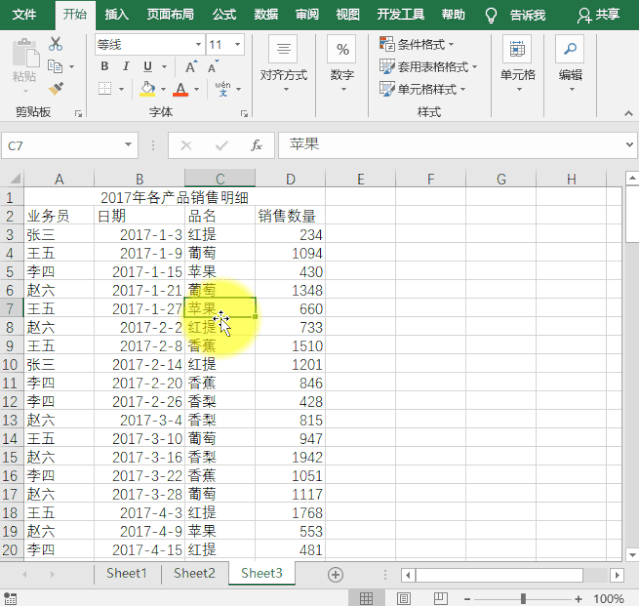639x606 pixels.
Task: Click the Cut scissors icon
Action: point(55,44)
